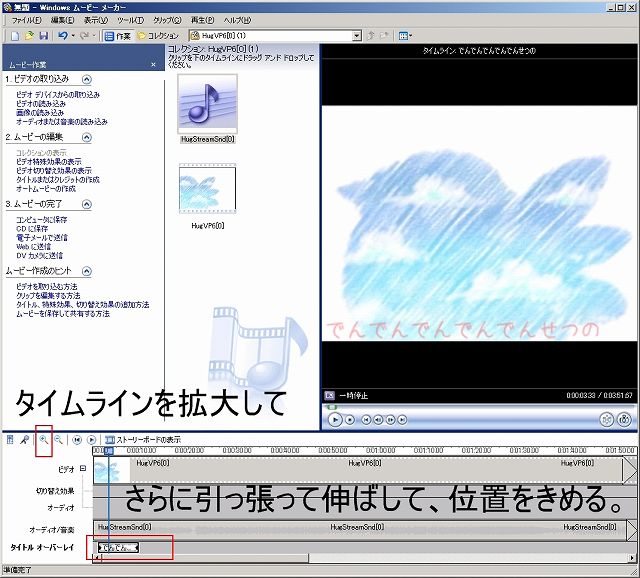This screenshot has width=640, height=578.
Task: Open the audio levels timeline icon
Action: pyautogui.click(x=10, y=440)
